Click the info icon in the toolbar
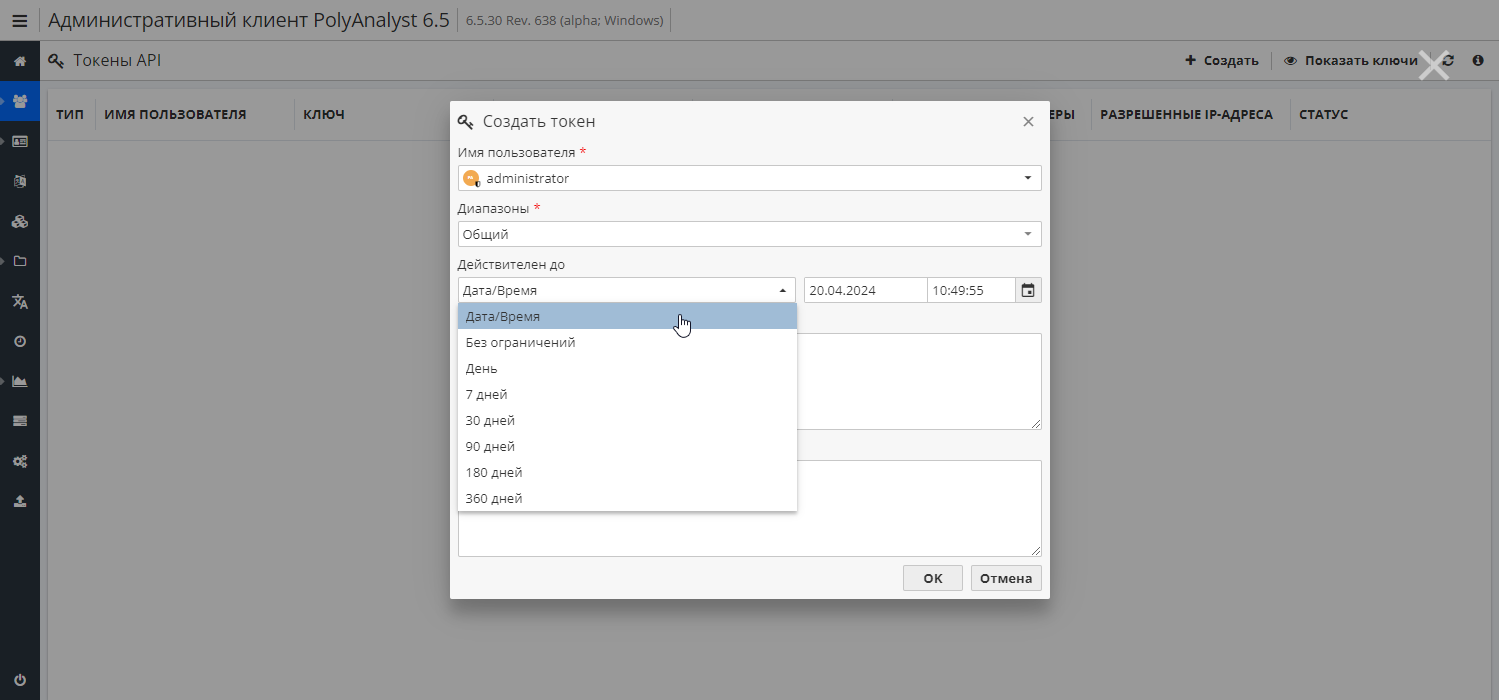 click(x=1478, y=61)
